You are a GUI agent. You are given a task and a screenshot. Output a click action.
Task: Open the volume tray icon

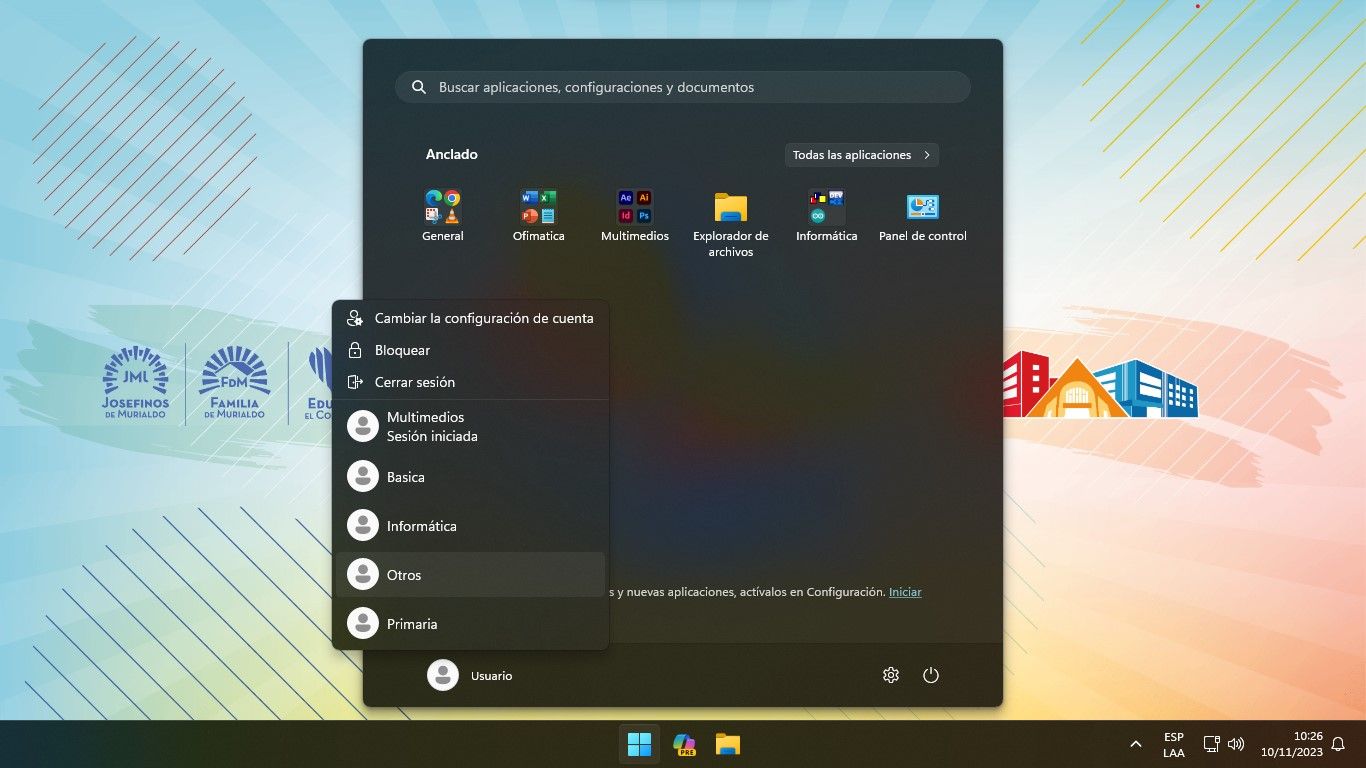coord(1236,744)
